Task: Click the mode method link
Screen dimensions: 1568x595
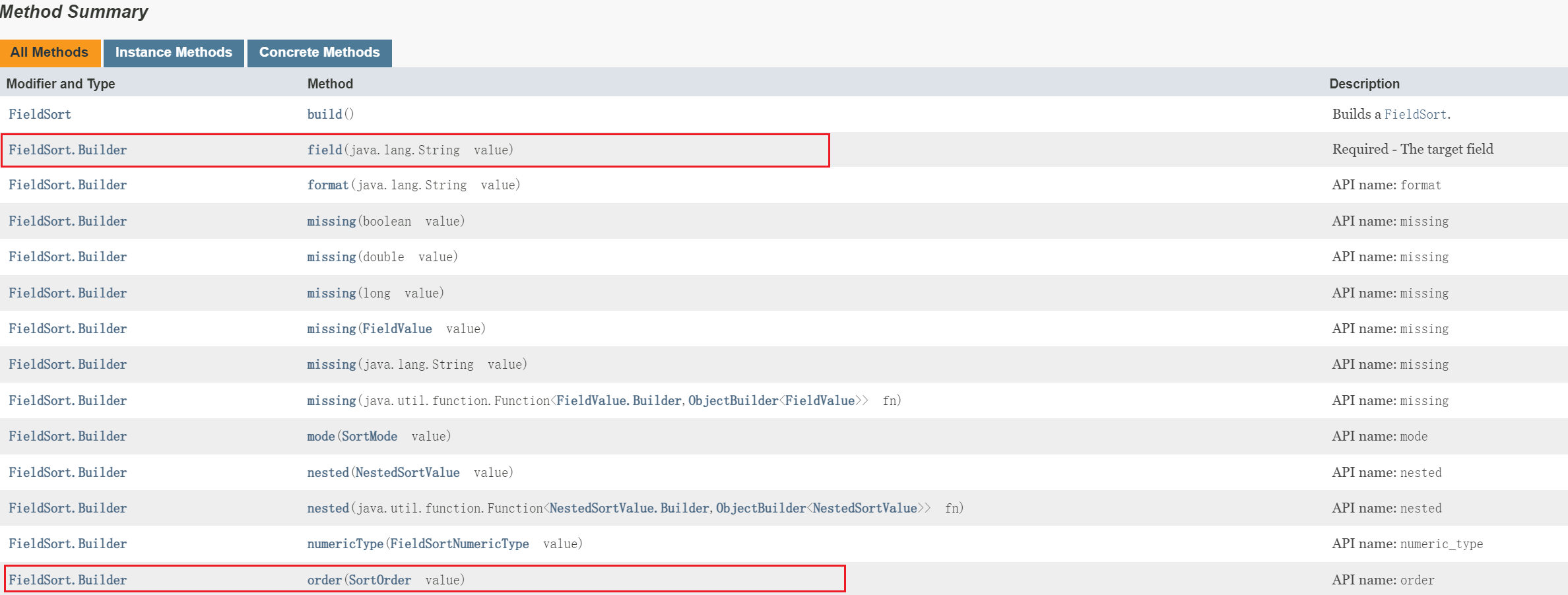Action: click(x=321, y=437)
